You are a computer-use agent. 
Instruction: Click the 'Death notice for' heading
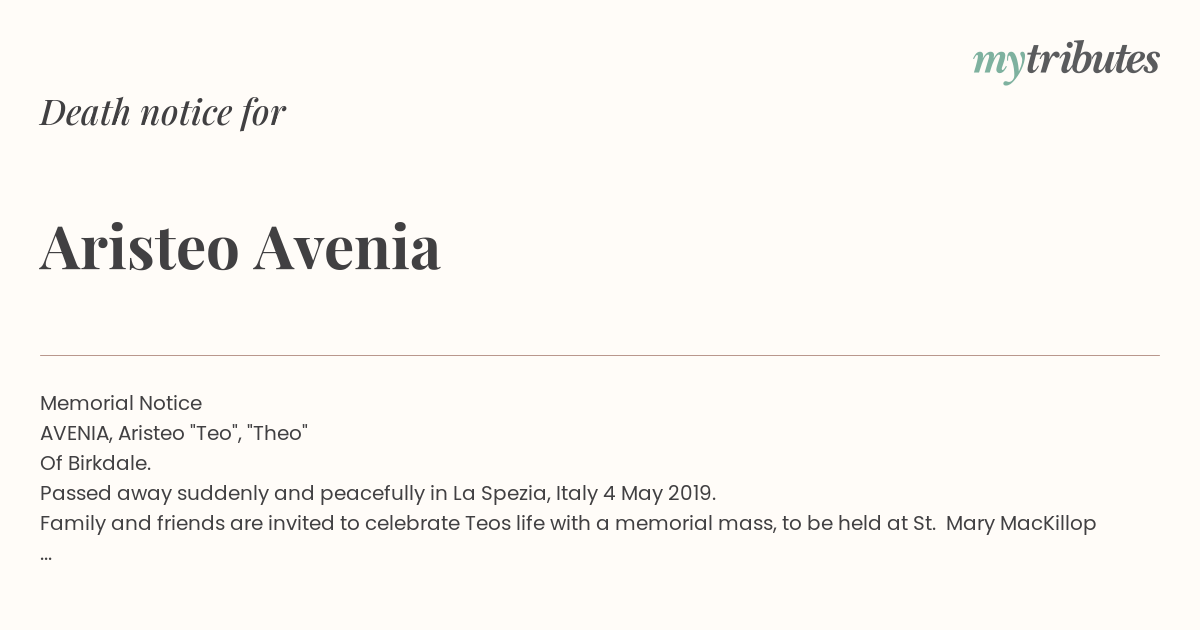tap(163, 112)
